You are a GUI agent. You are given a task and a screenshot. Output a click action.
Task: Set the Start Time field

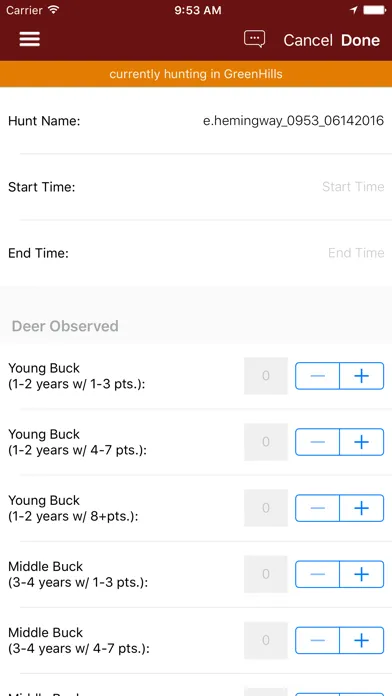[196, 187]
